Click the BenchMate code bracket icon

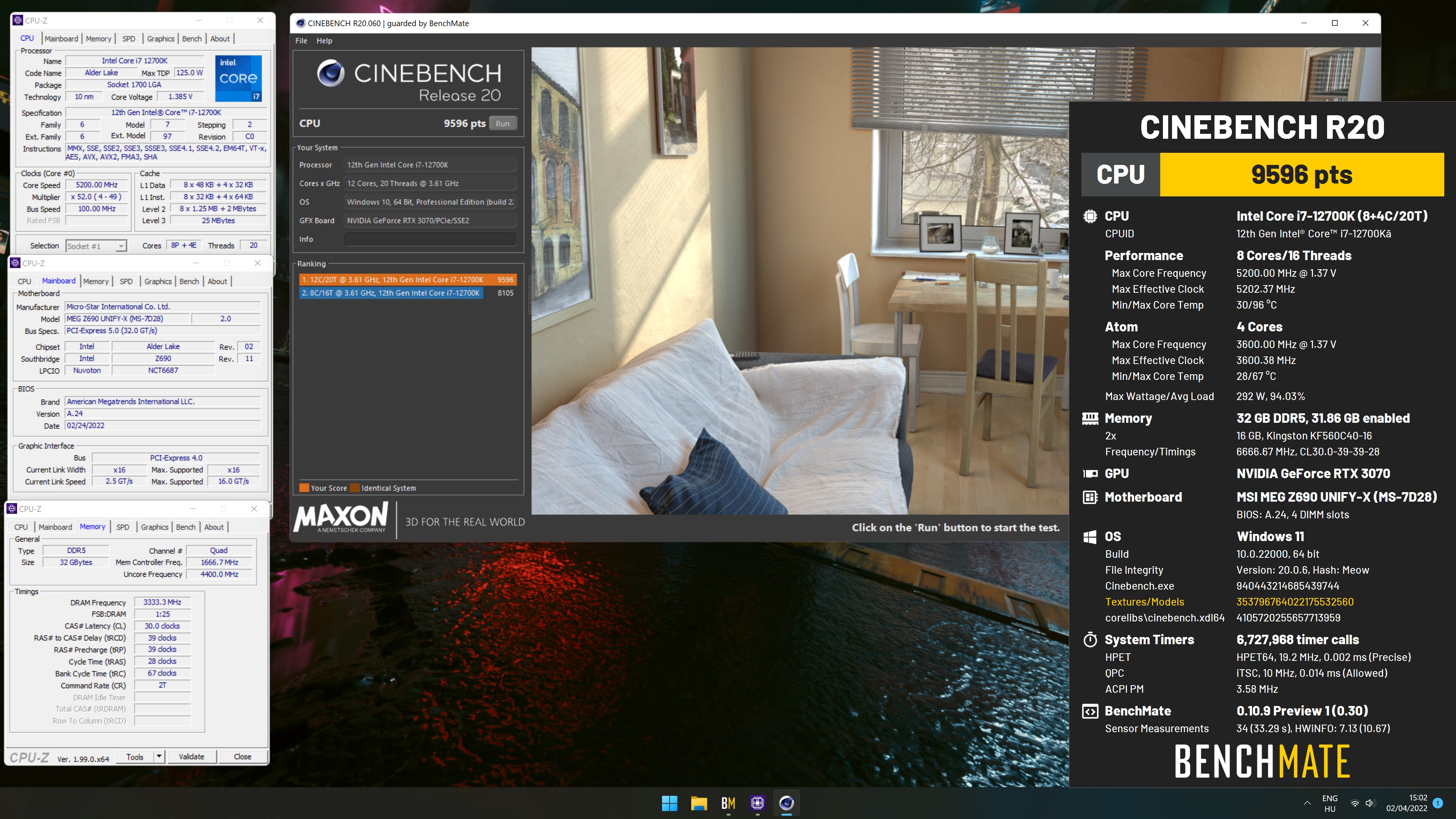click(1090, 711)
